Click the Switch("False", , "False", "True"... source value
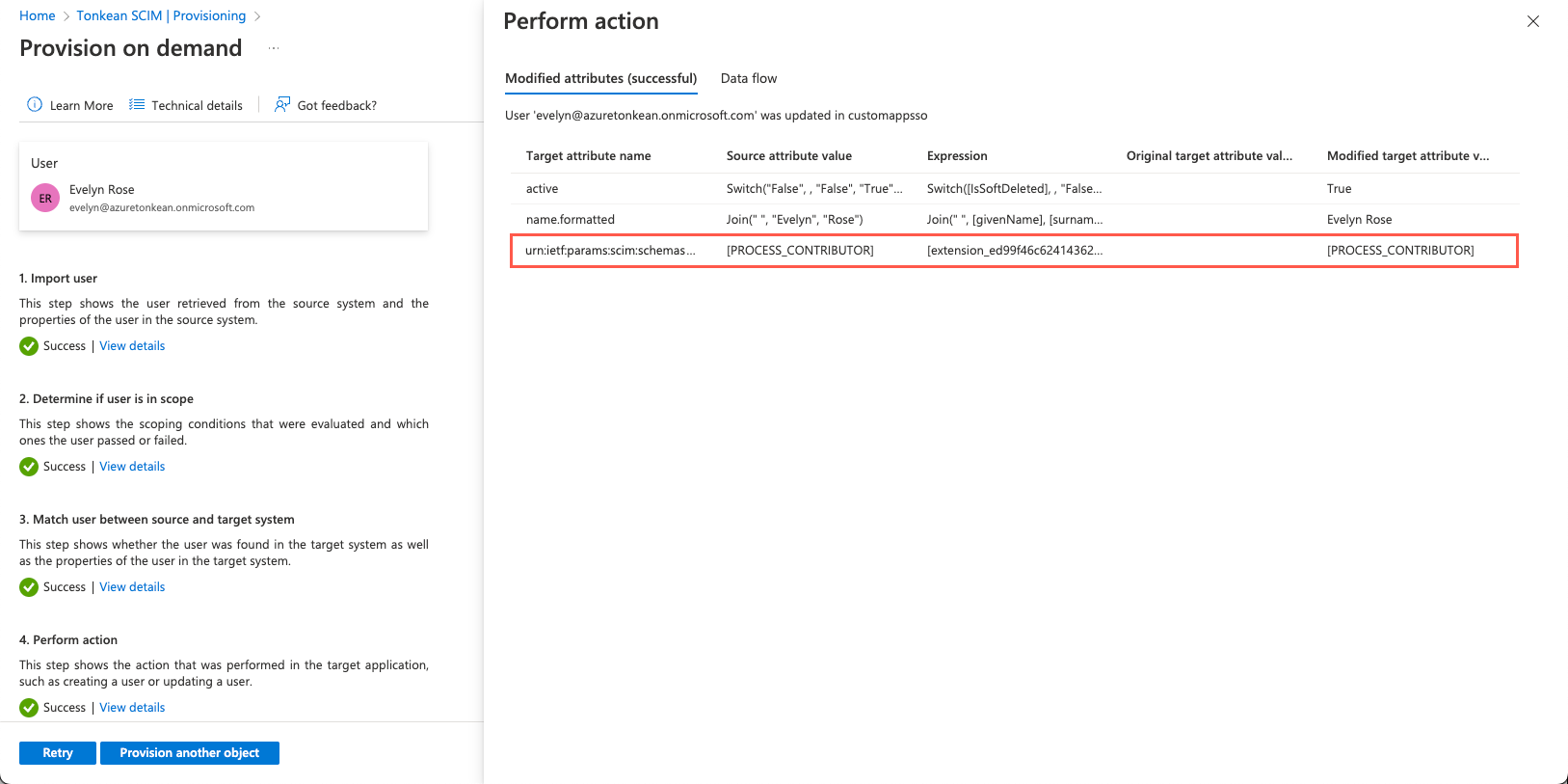1568x784 pixels. [x=814, y=189]
